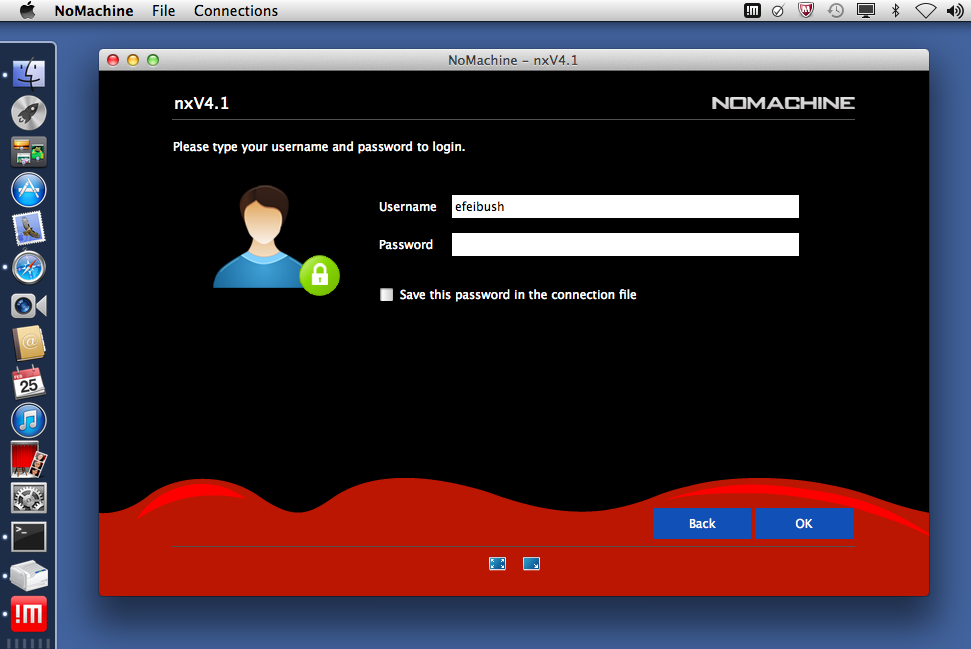971x649 pixels.
Task: Open the File menu
Action: click(163, 11)
